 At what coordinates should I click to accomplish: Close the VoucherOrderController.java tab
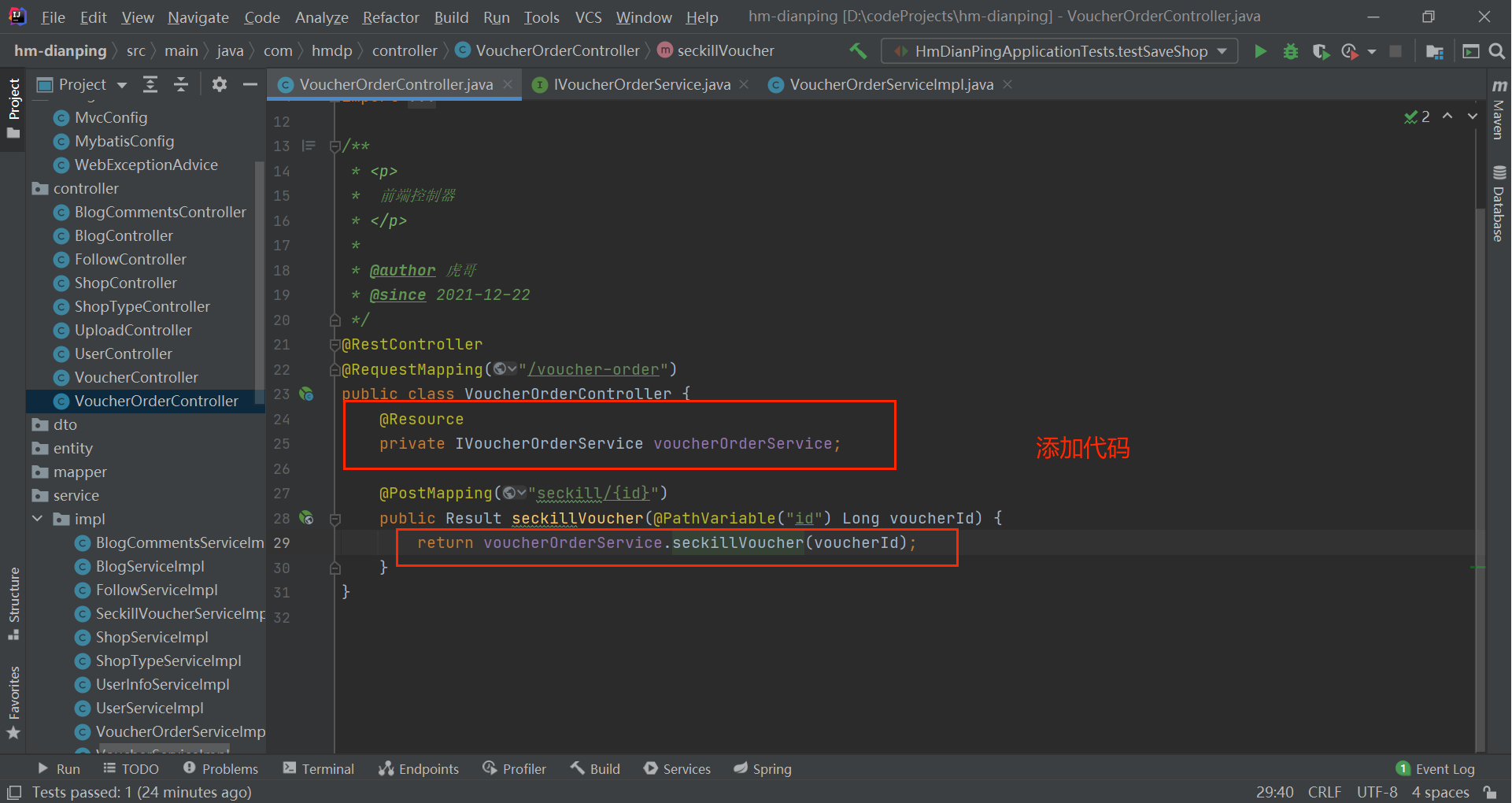click(508, 84)
